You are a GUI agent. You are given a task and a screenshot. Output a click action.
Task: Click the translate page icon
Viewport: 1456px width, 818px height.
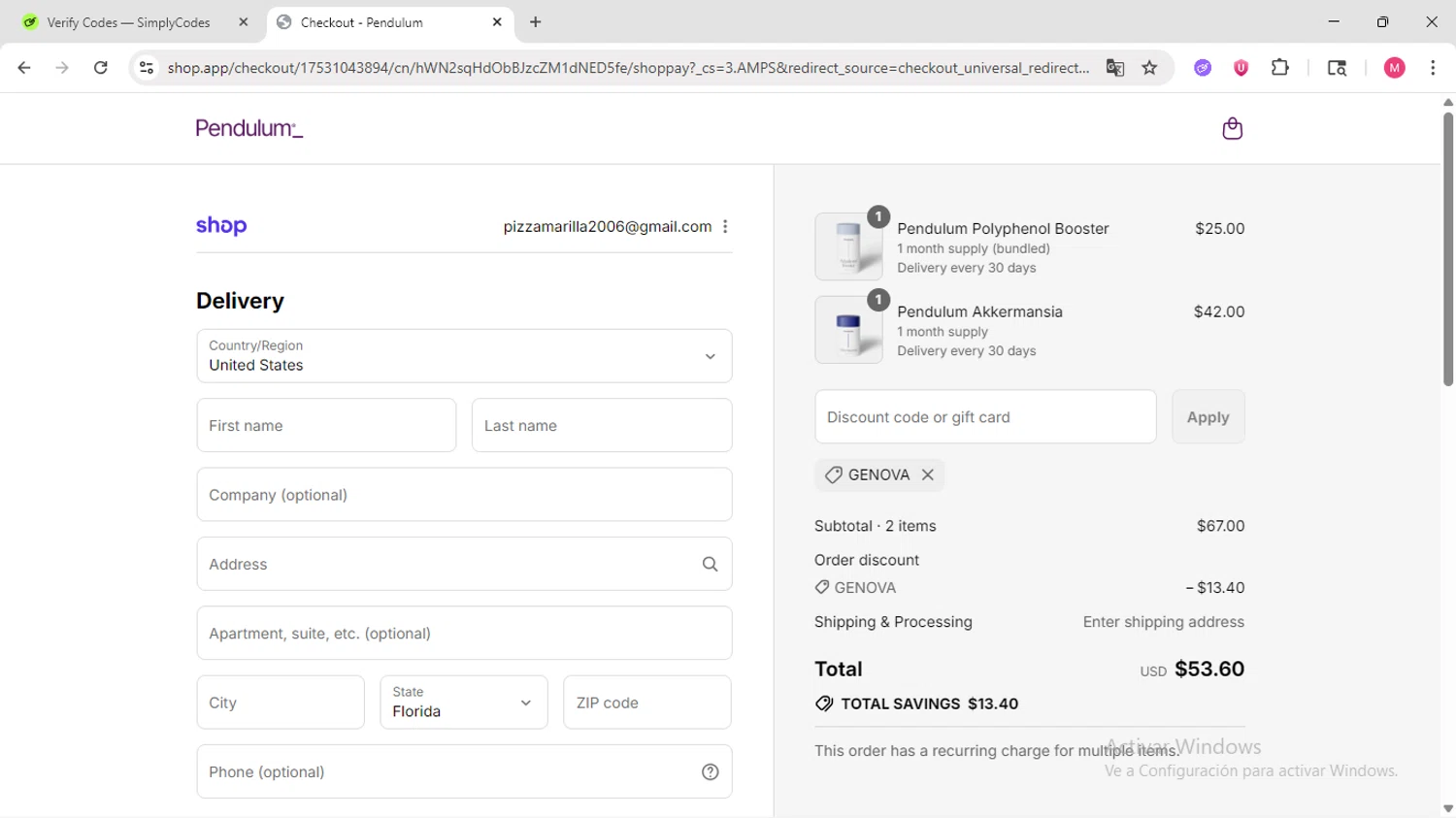coord(1114,68)
